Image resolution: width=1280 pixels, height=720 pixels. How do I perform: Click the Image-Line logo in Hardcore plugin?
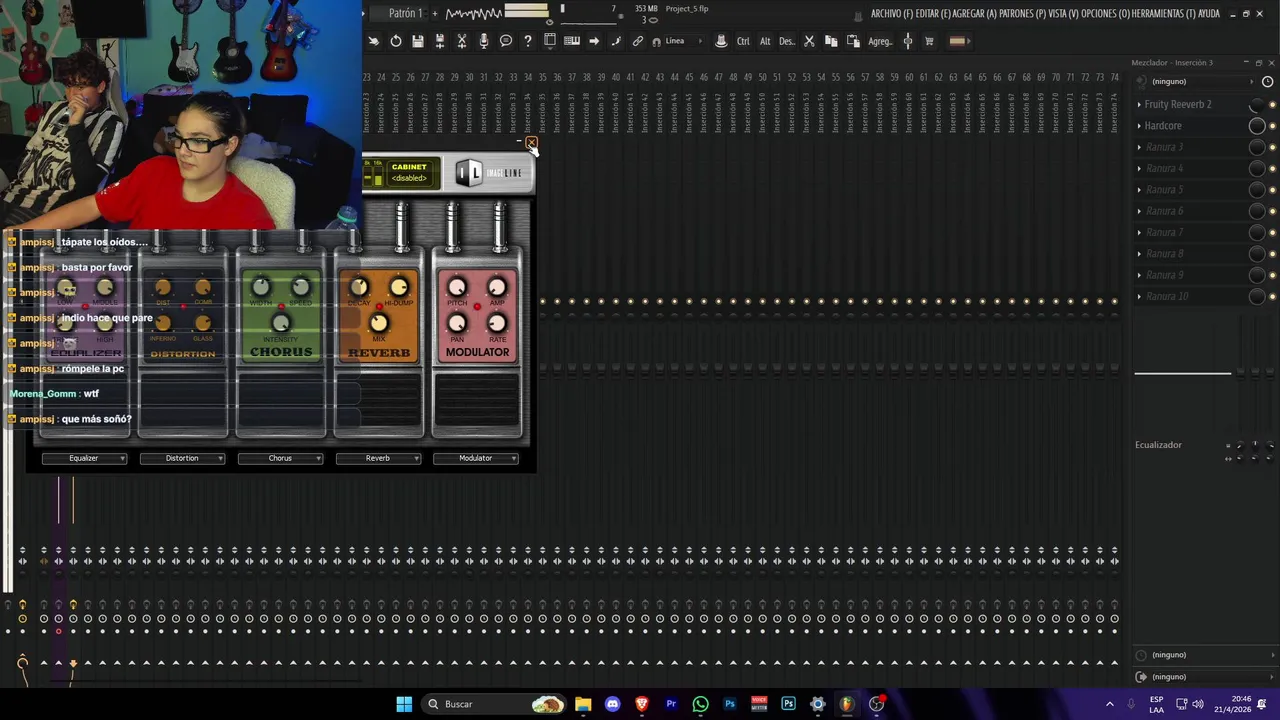[490, 173]
